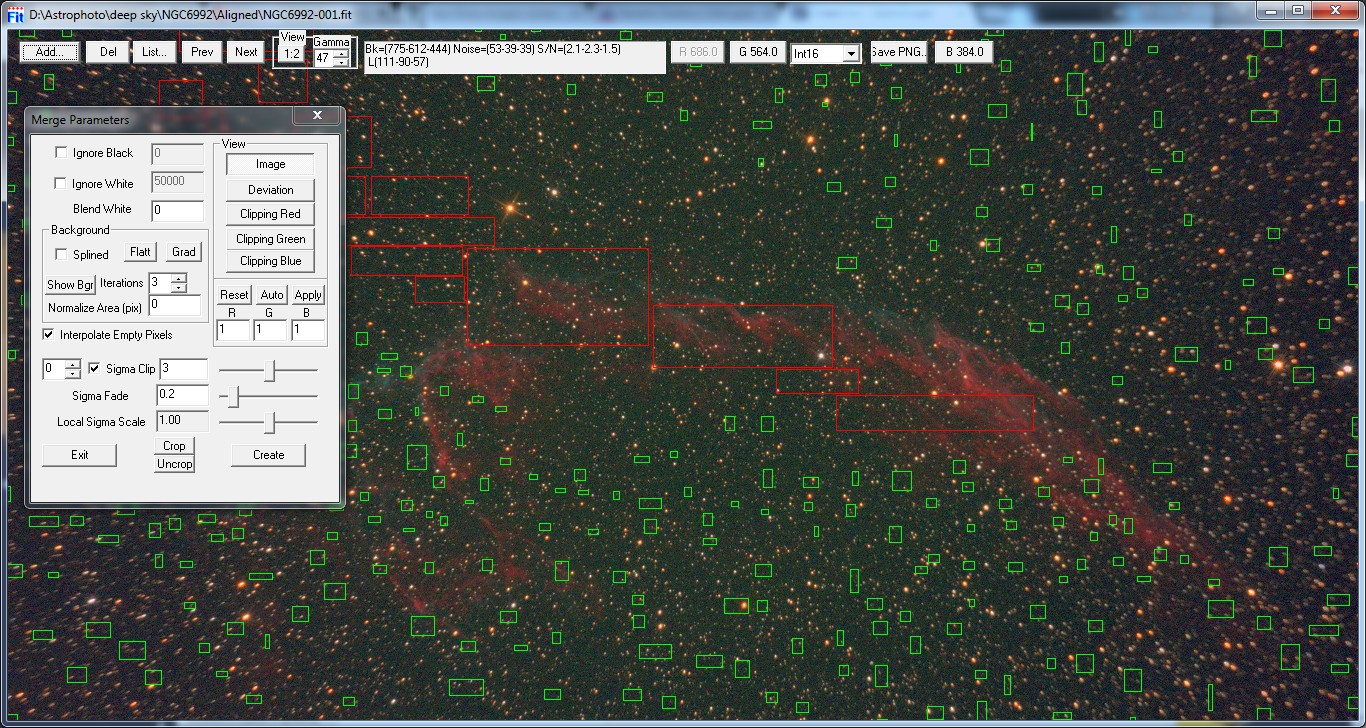Toggle the 1:2 view scale button
Screen dimensions: 1366x728
292,54
